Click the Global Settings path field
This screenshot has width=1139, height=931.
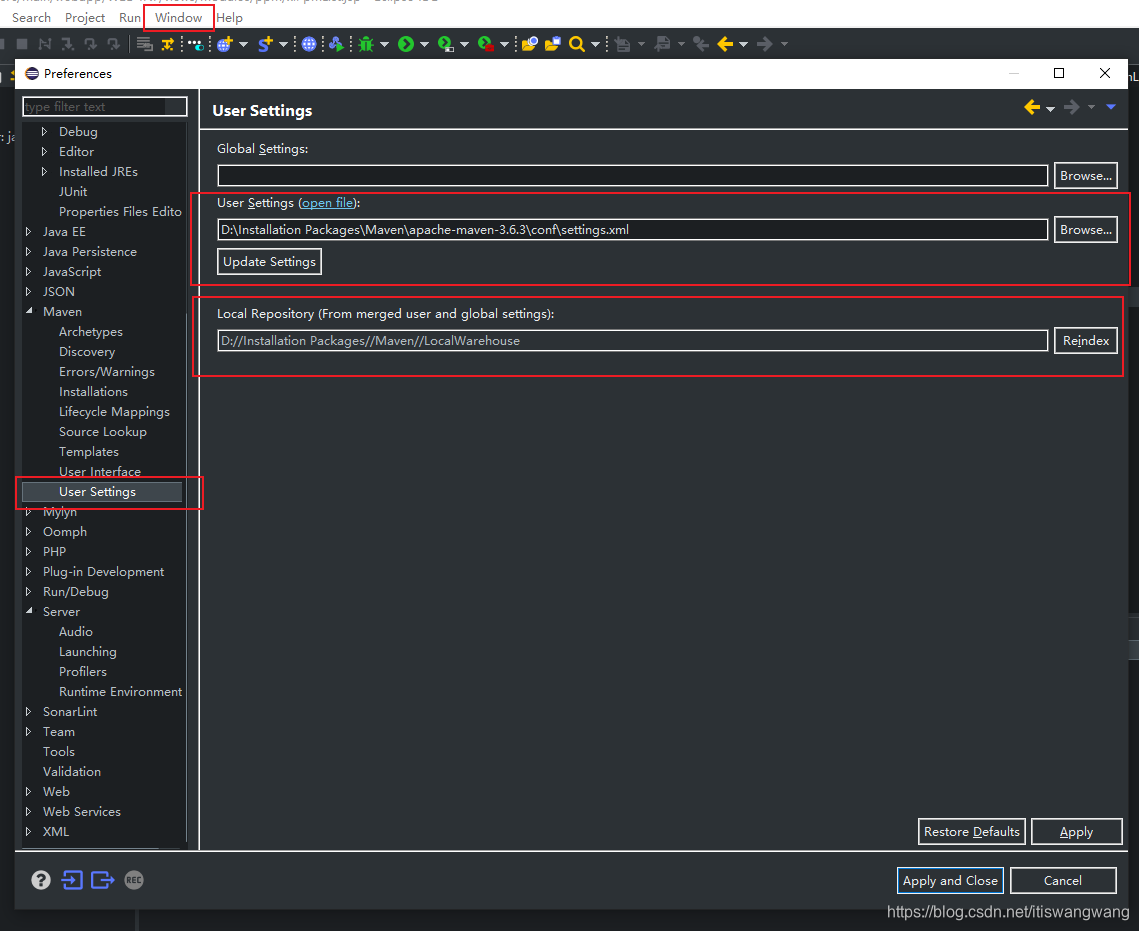coord(632,176)
